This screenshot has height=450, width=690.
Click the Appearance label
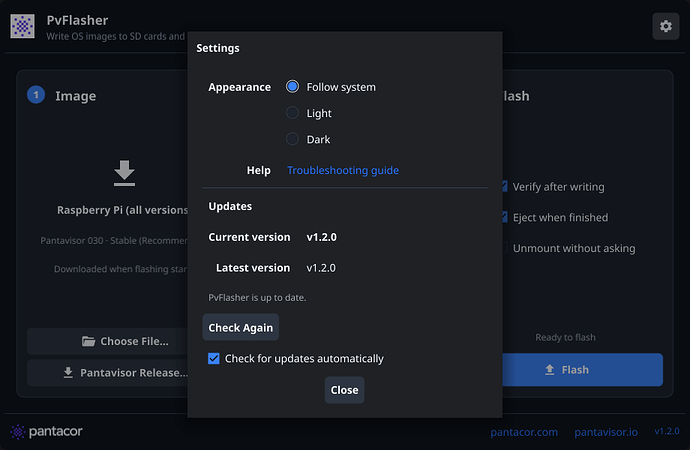point(239,87)
